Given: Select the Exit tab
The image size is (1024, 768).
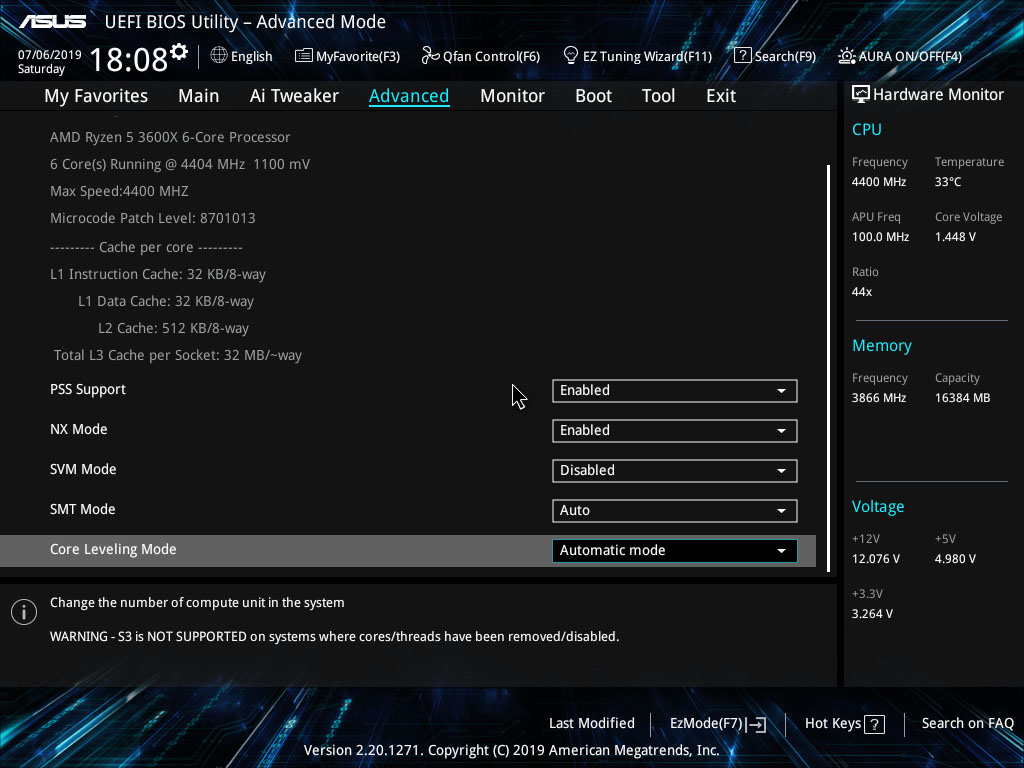Looking at the screenshot, I should pyautogui.click(x=721, y=96).
